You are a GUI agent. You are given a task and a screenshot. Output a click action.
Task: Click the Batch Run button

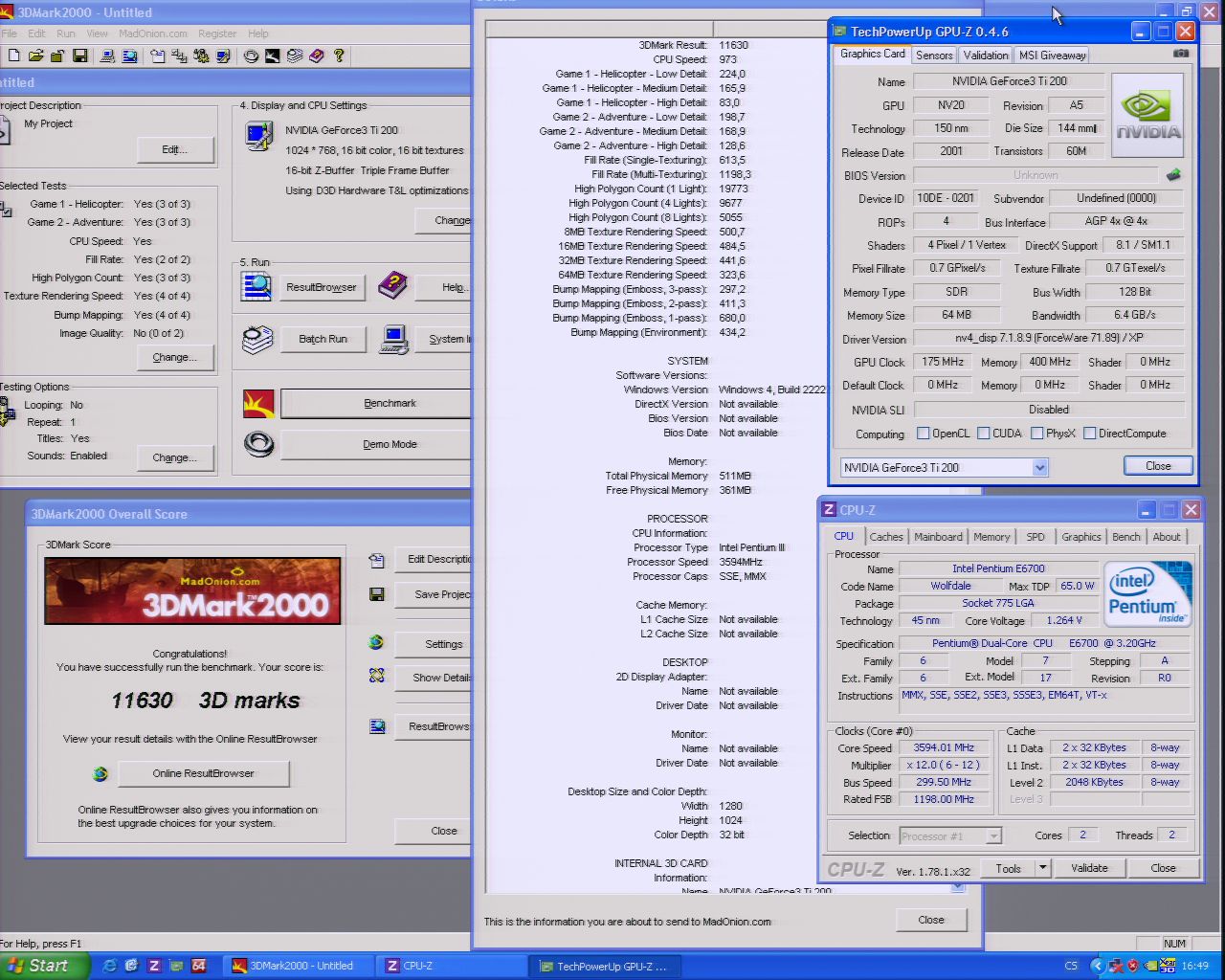(x=323, y=339)
